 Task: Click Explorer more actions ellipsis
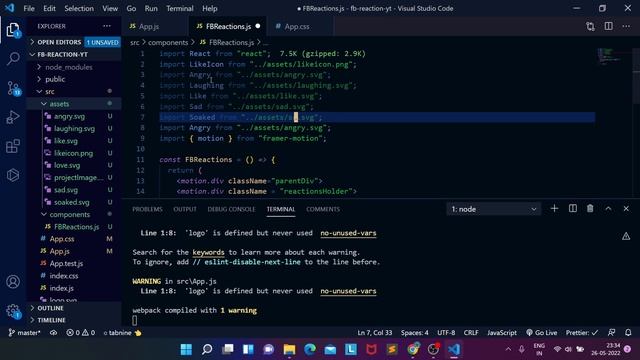click(x=107, y=26)
